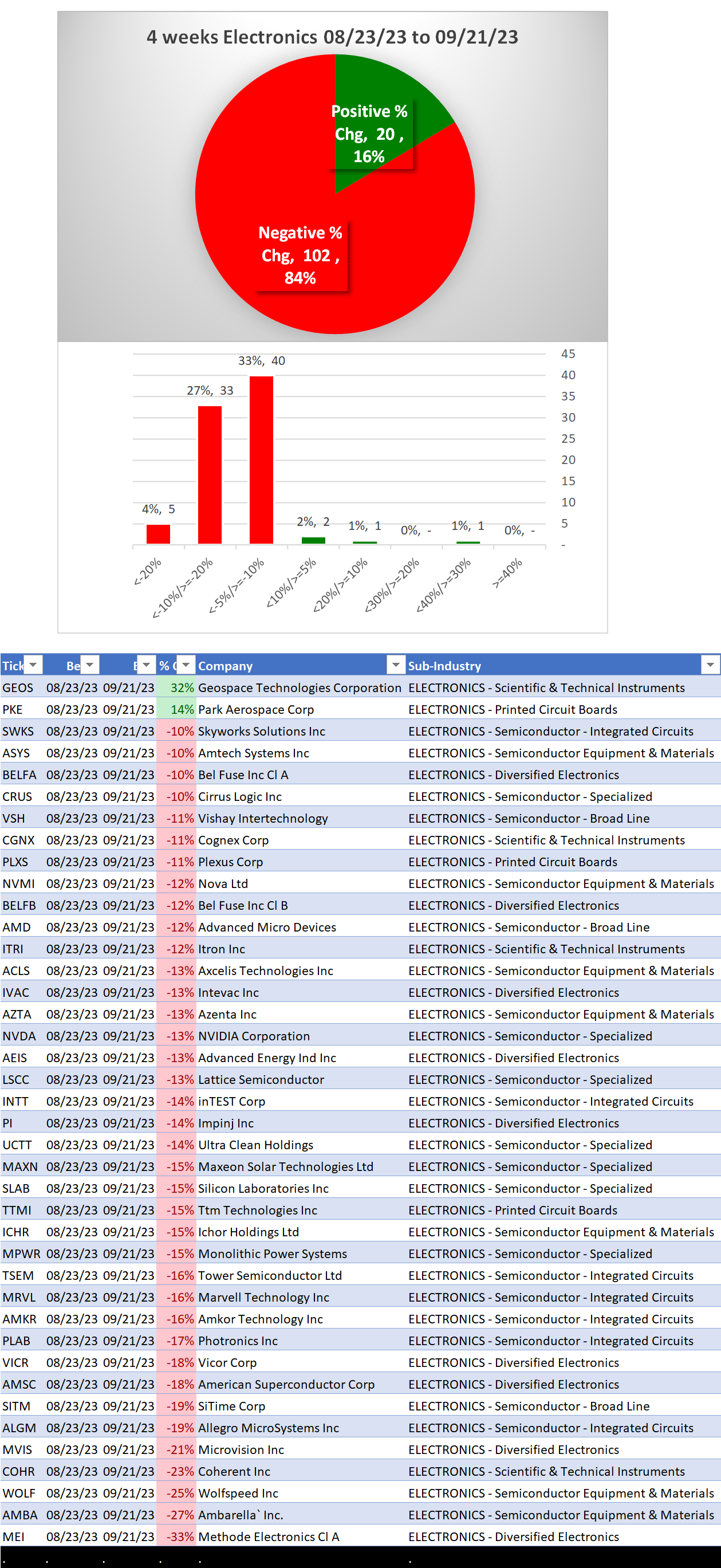The height and width of the screenshot is (1568, 721).
Task: Select the AEIS ticker cell
Action: [22, 1058]
